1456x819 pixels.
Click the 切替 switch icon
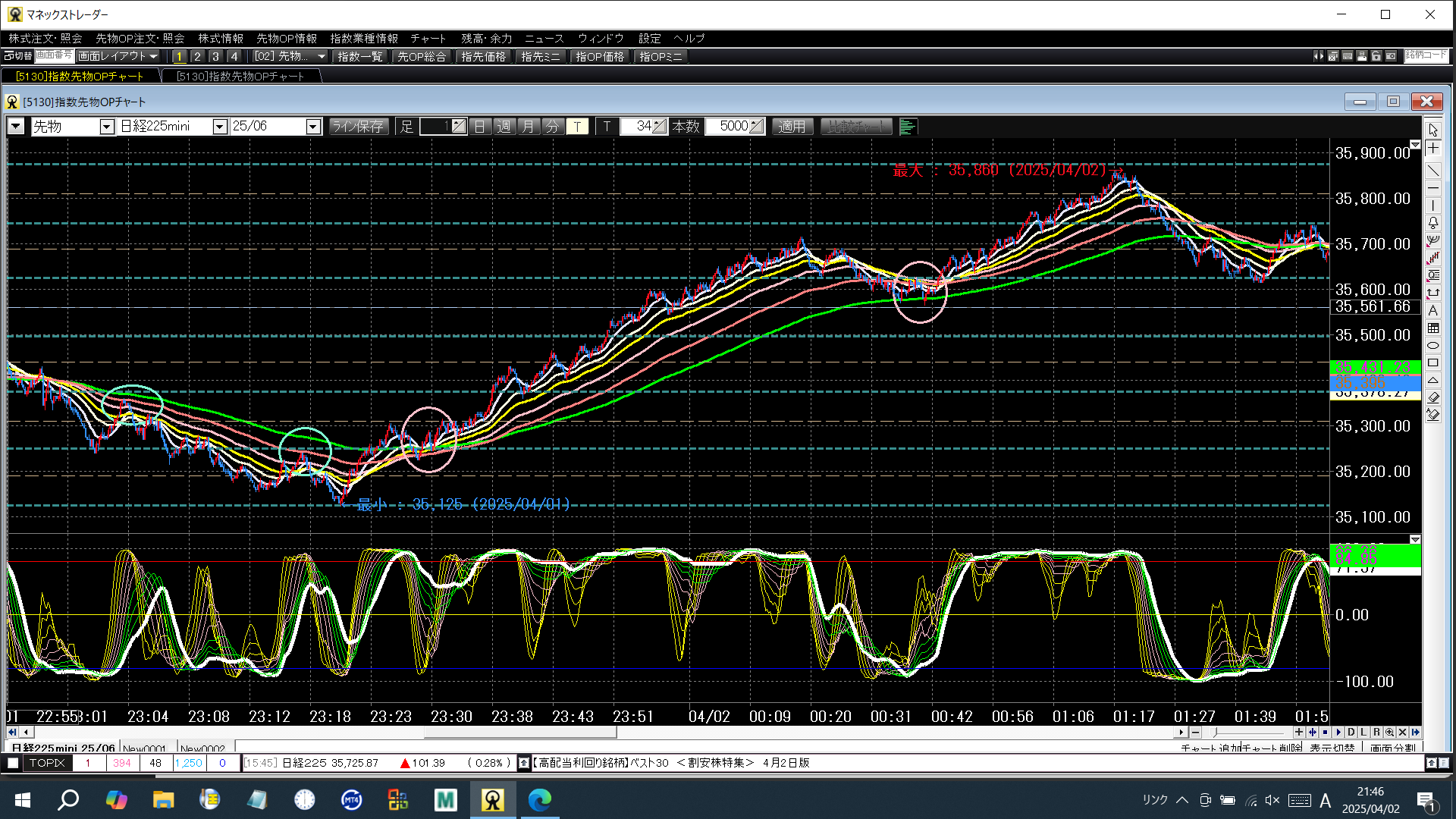click(x=18, y=56)
